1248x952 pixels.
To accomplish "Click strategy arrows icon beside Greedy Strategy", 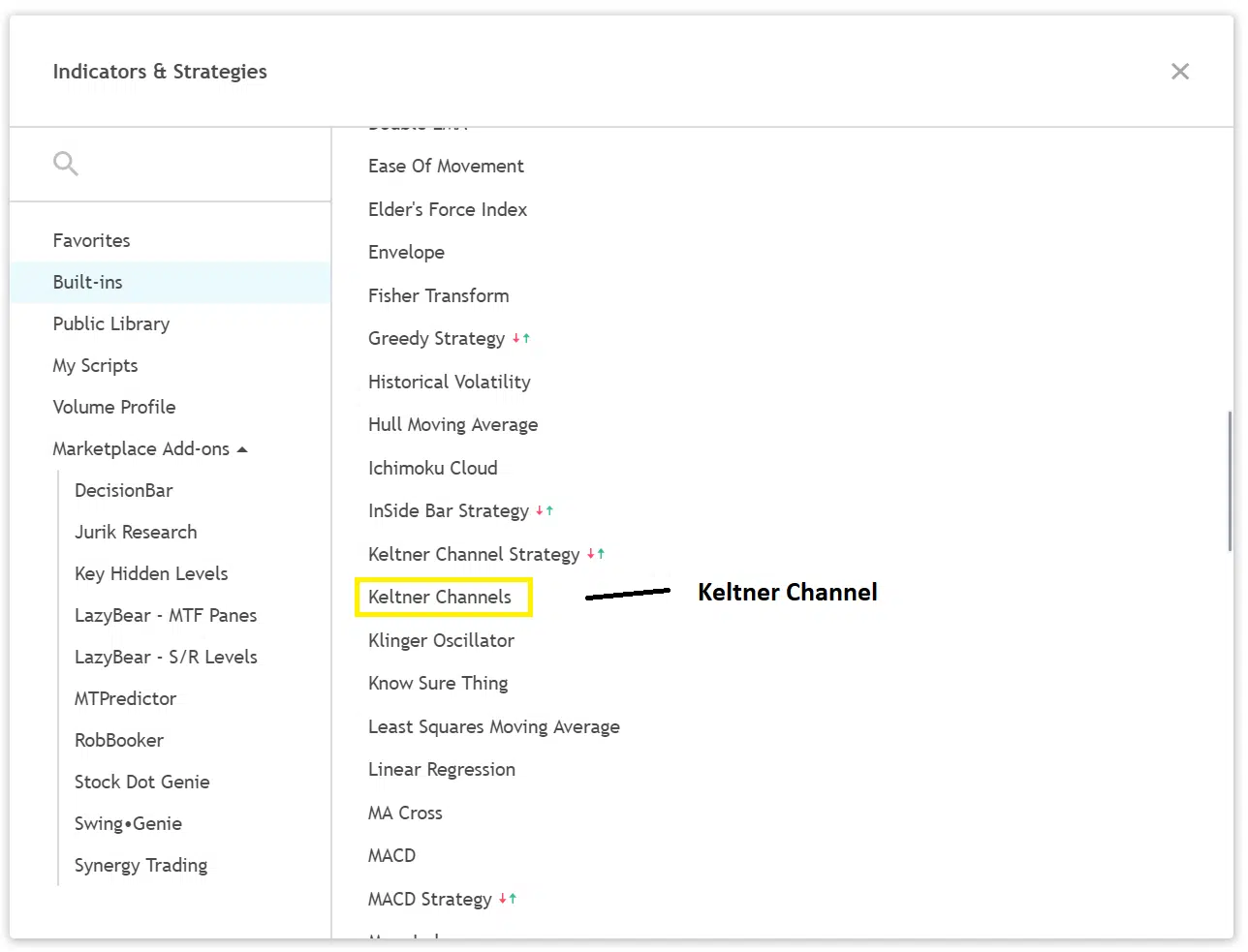I will point(521,339).
